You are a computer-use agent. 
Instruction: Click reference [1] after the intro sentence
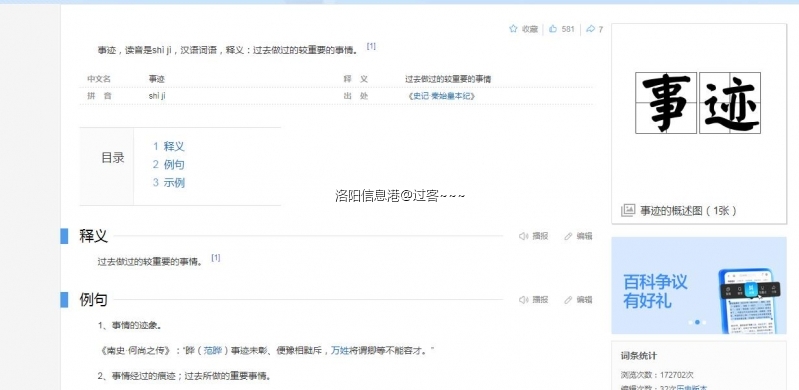(x=371, y=46)
